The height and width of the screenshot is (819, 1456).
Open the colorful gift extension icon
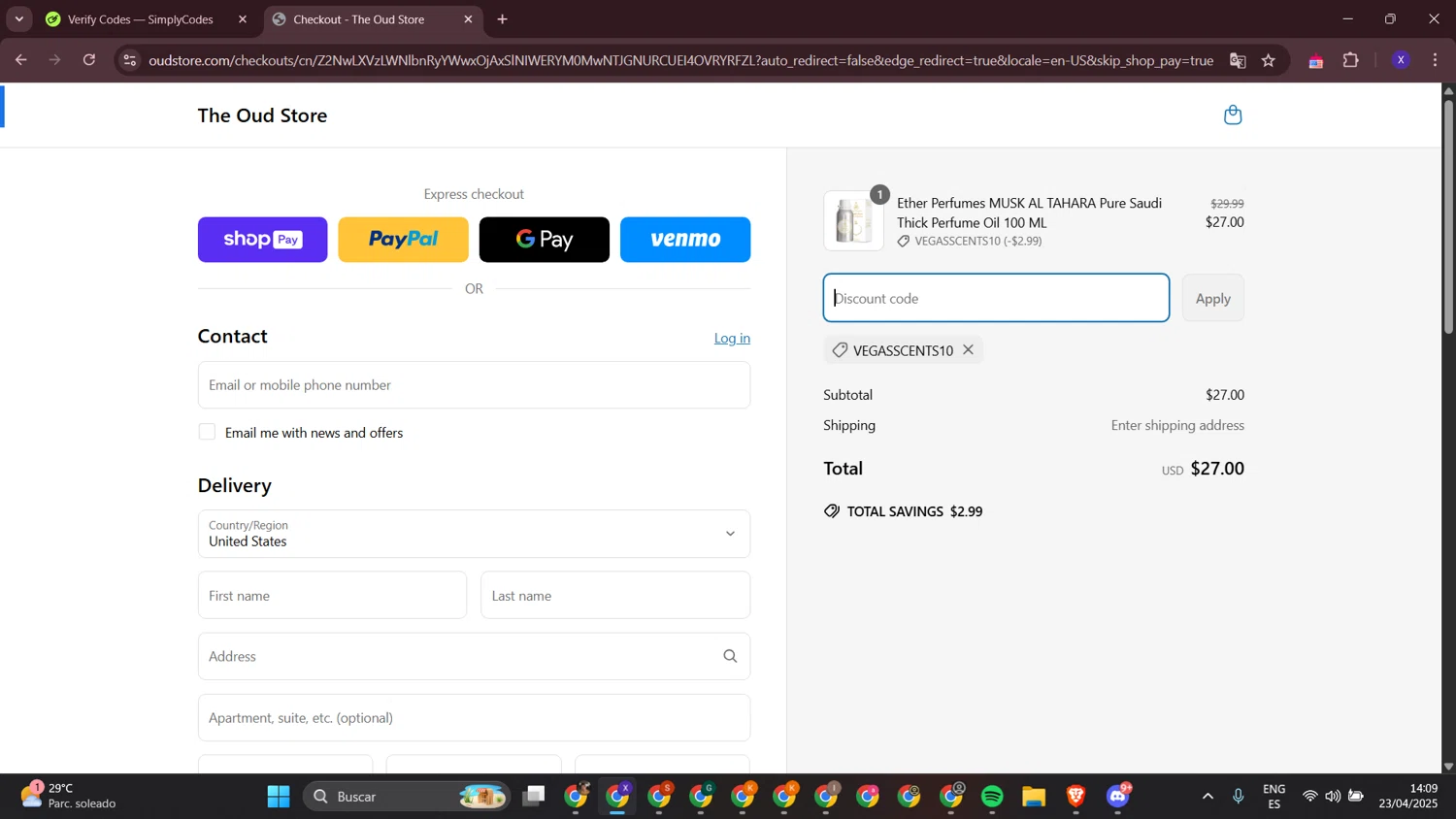pos(1315,61)
